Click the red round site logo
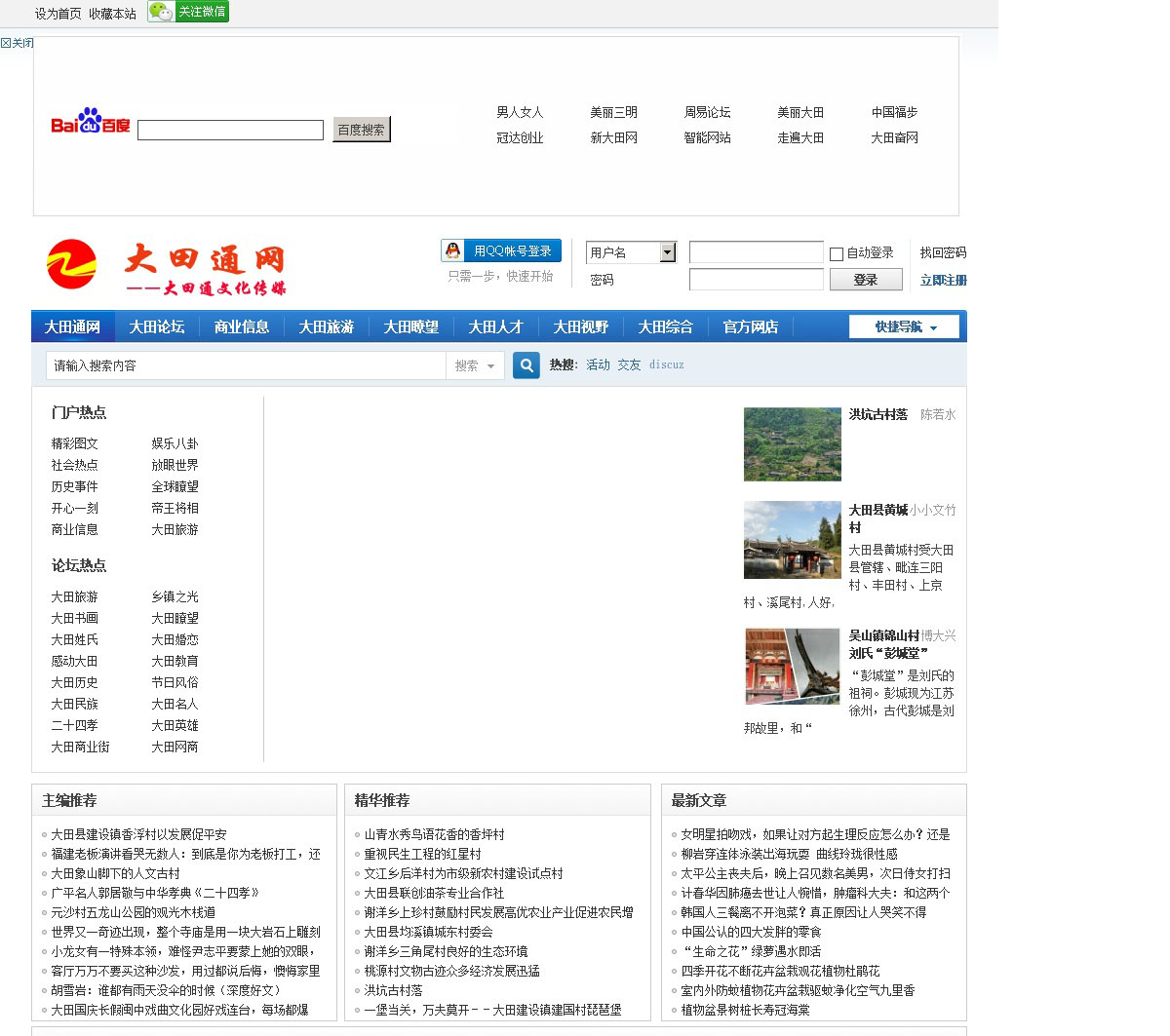The width and height of the screenshot is (1170, 1036). 72,264
